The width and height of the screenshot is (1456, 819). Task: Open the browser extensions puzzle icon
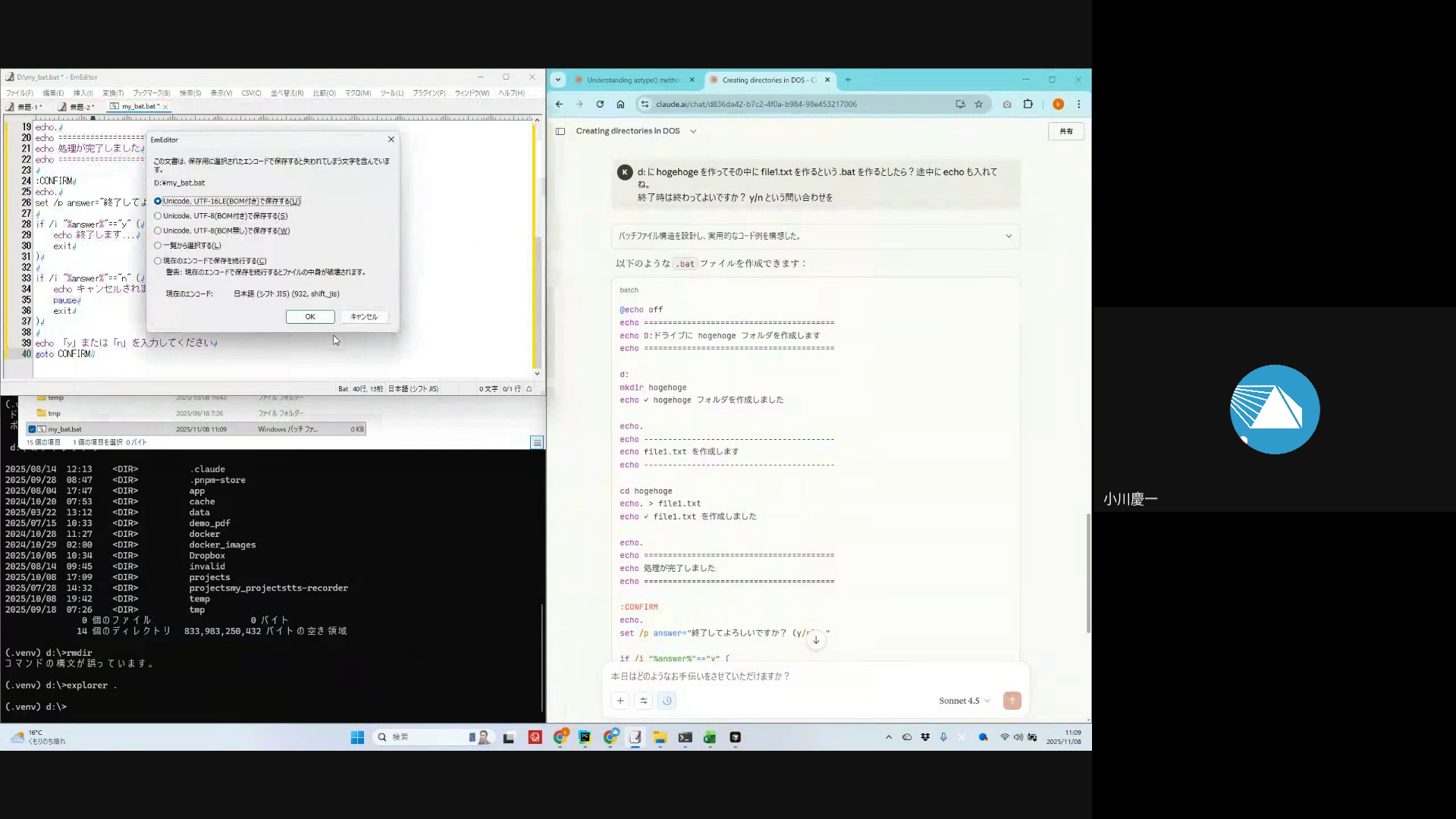1028,104
